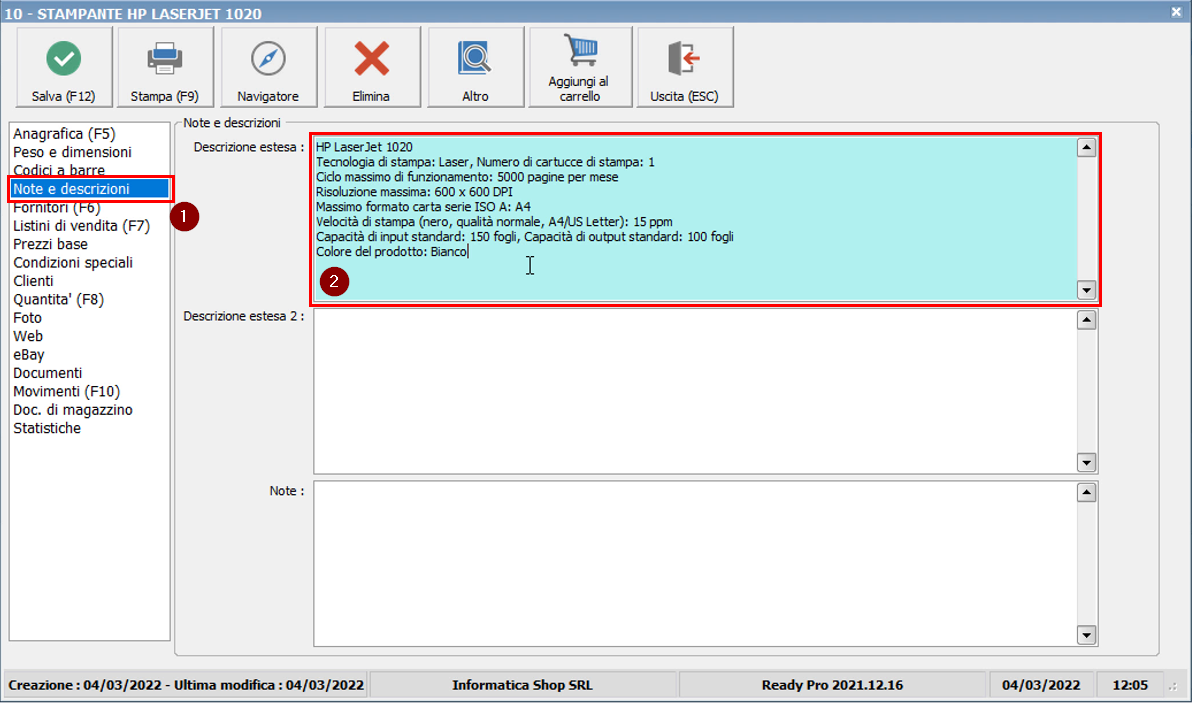Open the Altro magnifier icon

click(x=474, y=59)
